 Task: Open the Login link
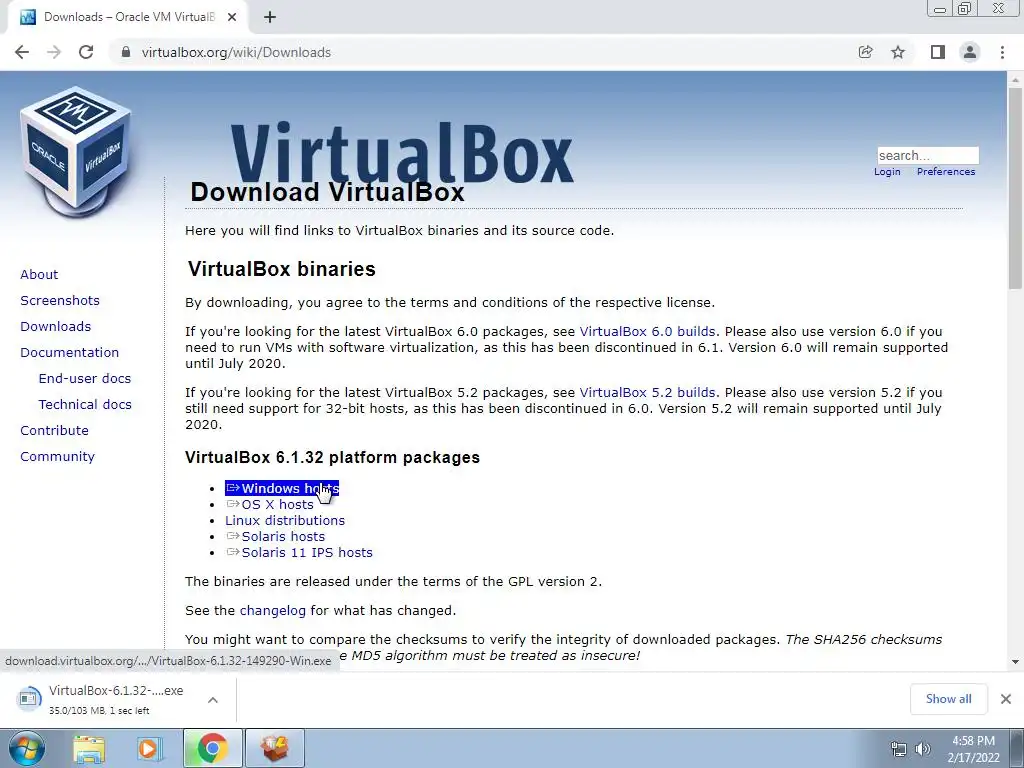[x=887, y=172]
